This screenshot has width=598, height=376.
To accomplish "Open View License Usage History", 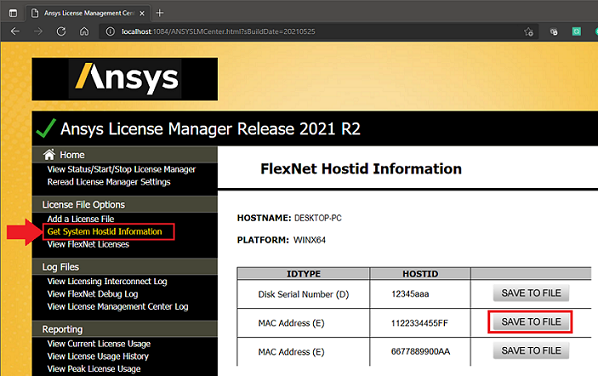I will tap(98, 356).
